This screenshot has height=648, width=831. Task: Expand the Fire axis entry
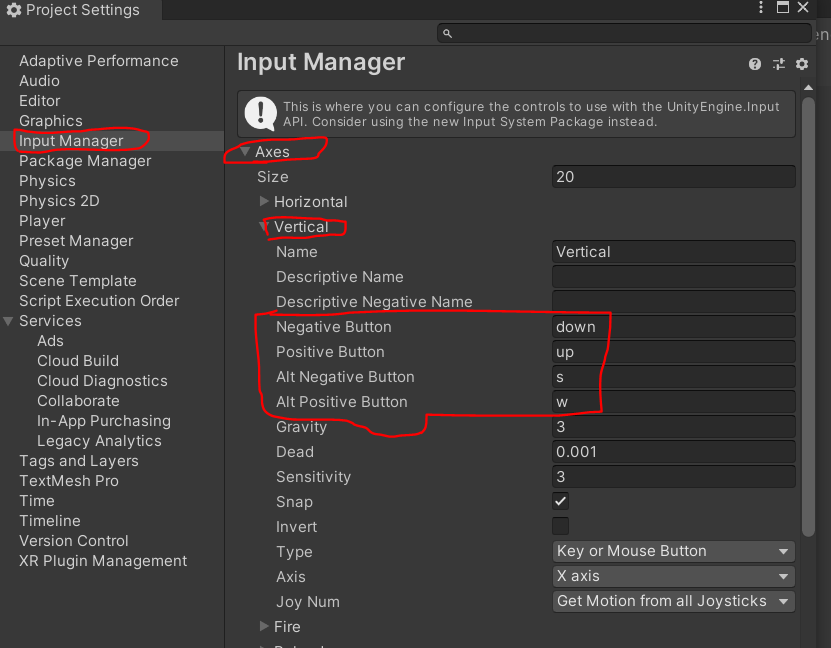(x=264, y=626)
